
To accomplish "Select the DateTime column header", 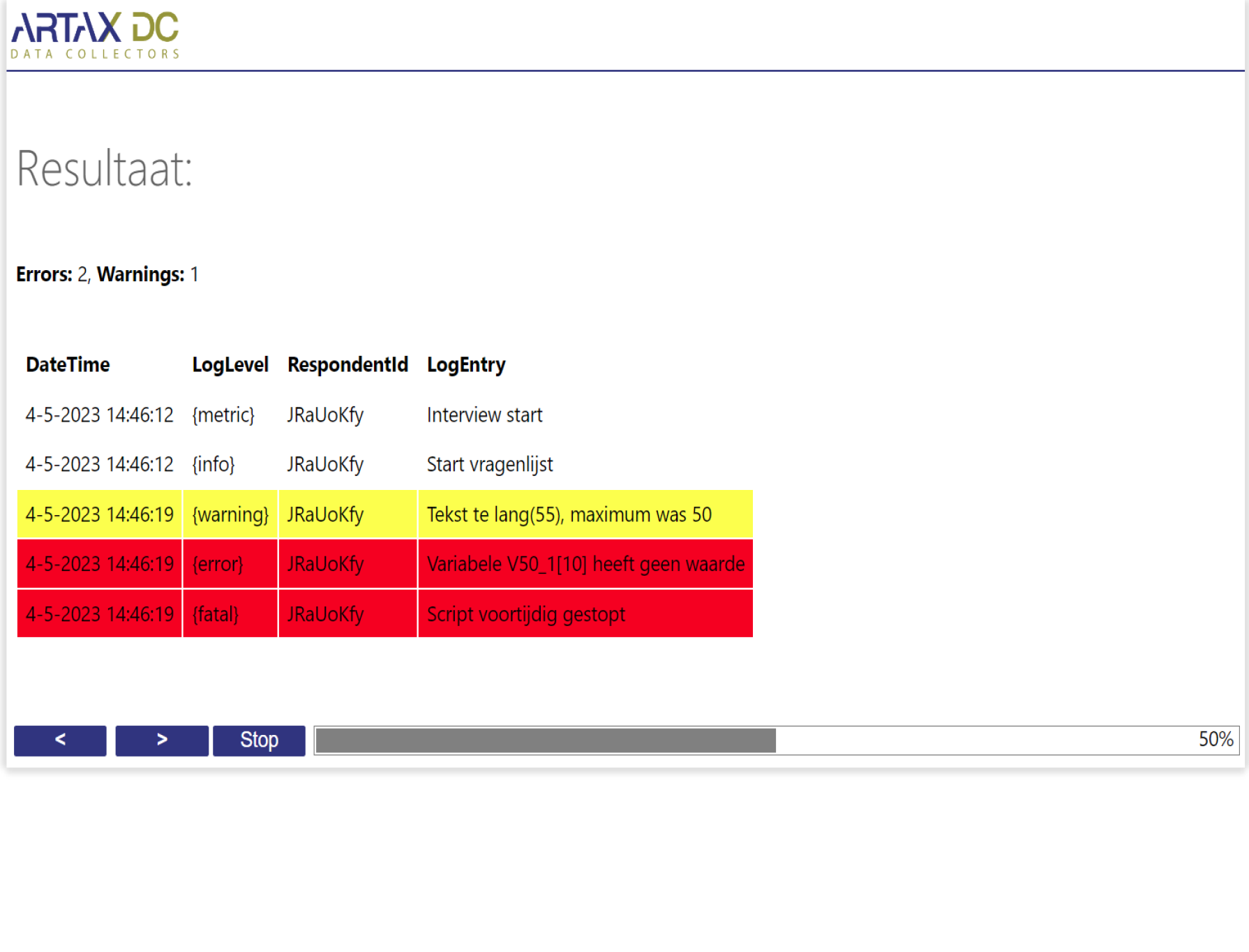I will click(68, 365).
